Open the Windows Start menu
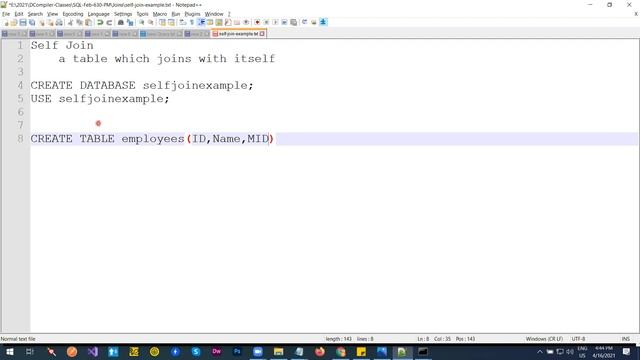This screenshot has height=360, width=640. [x=9, y=351]
